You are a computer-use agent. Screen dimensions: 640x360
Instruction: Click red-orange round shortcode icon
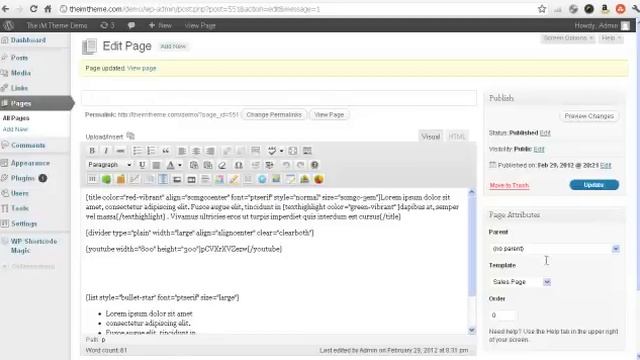click(319, 179)
